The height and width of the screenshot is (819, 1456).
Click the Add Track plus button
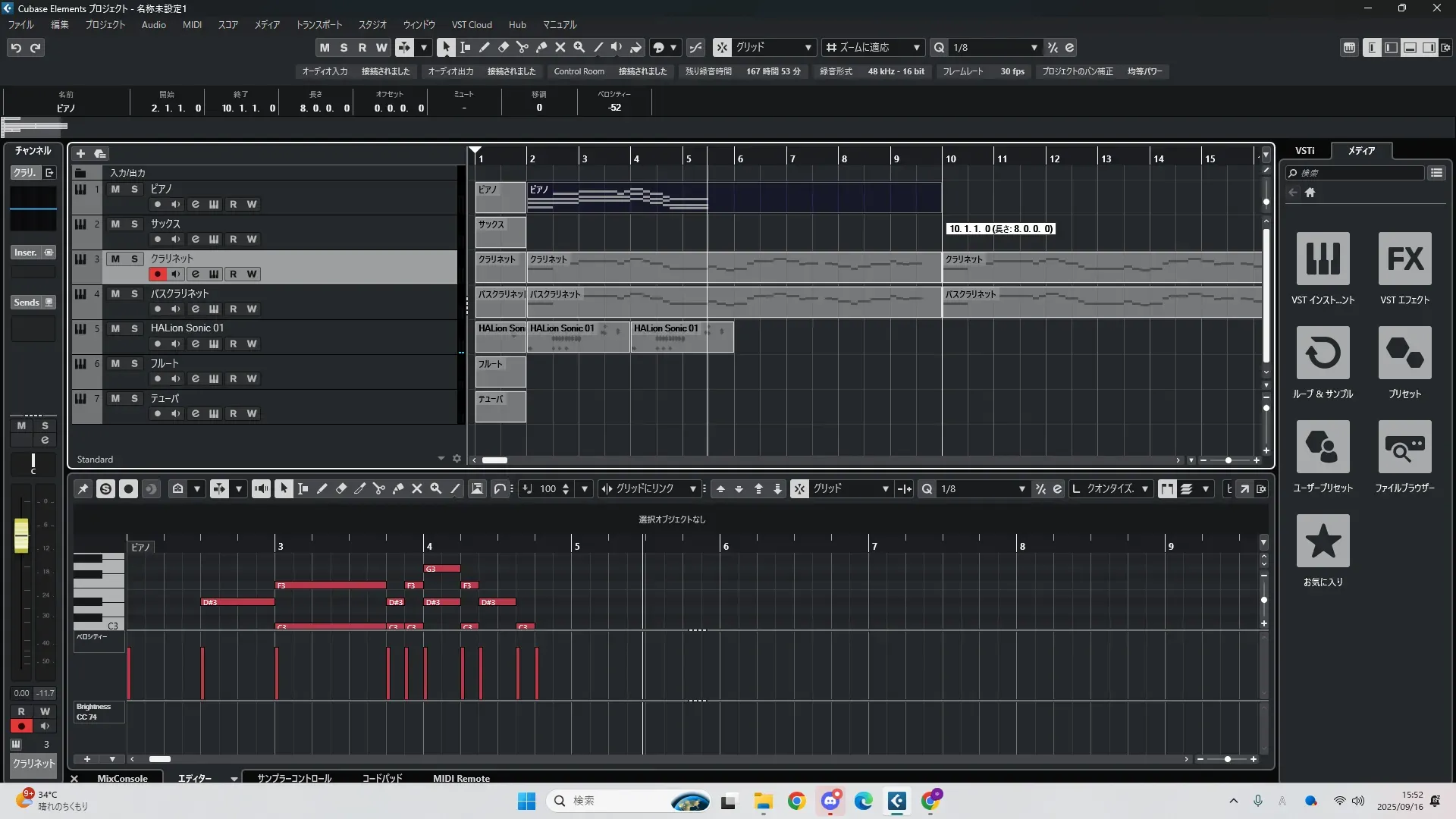81,154
